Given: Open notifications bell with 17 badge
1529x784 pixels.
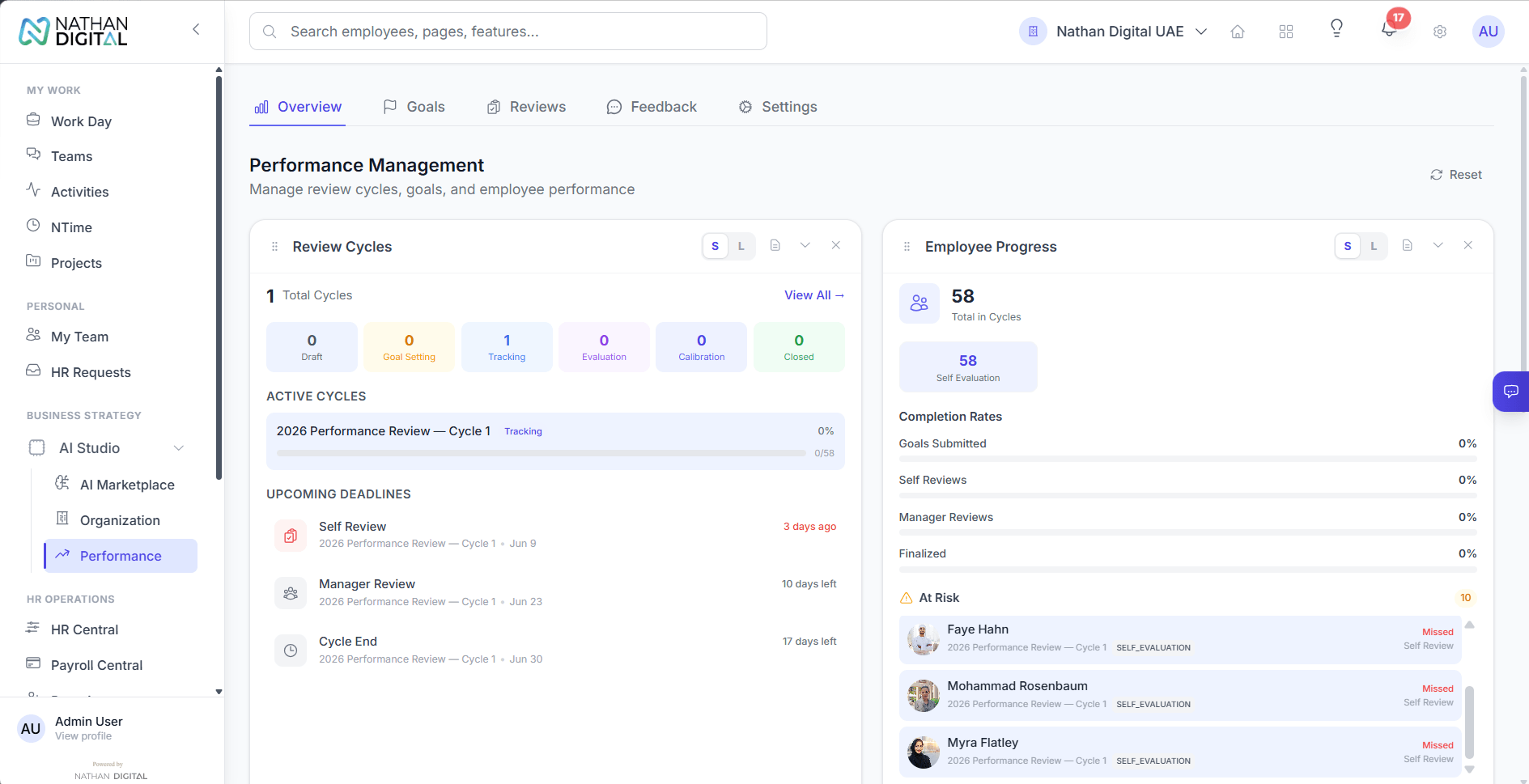Looking at the screenshot, I should coord(1390,30).
